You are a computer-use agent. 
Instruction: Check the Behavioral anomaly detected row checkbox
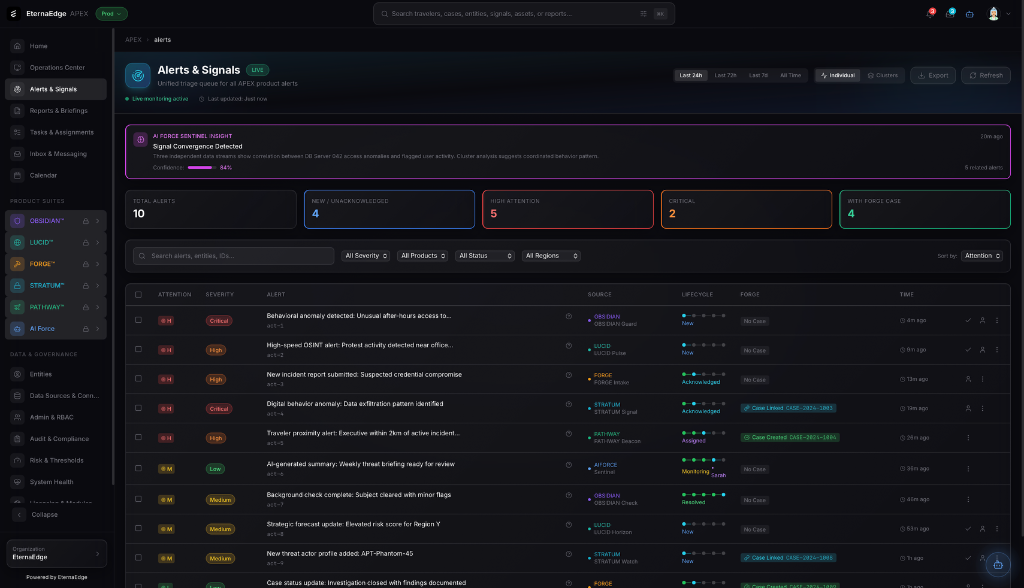(138, 320)
